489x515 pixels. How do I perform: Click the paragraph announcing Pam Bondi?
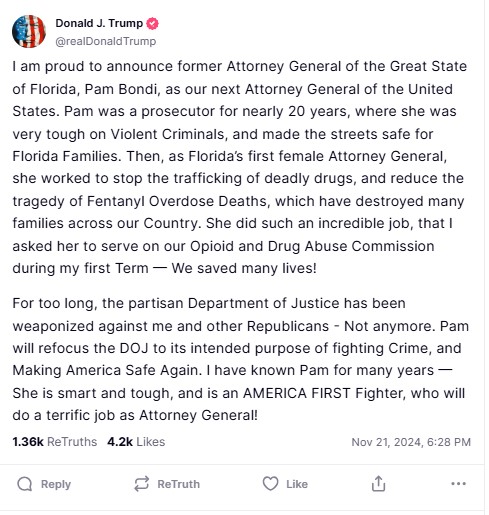click(239, 167)
